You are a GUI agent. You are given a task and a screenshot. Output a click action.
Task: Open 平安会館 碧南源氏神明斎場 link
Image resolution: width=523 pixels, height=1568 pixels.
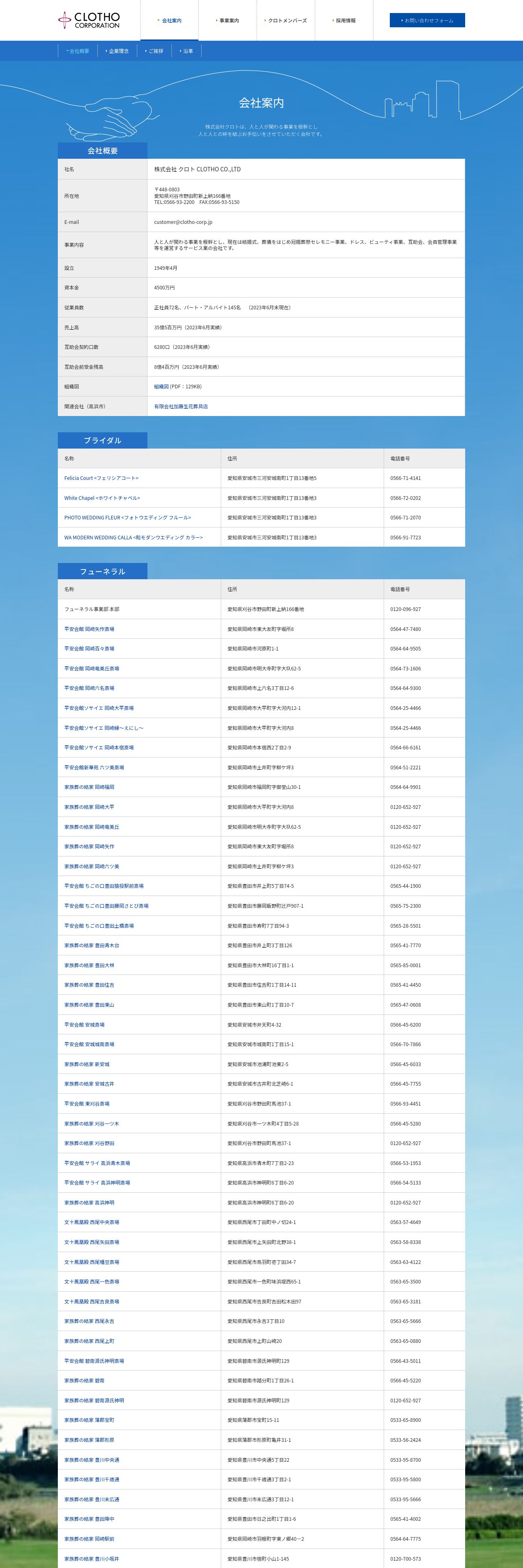coord(94,1361)
